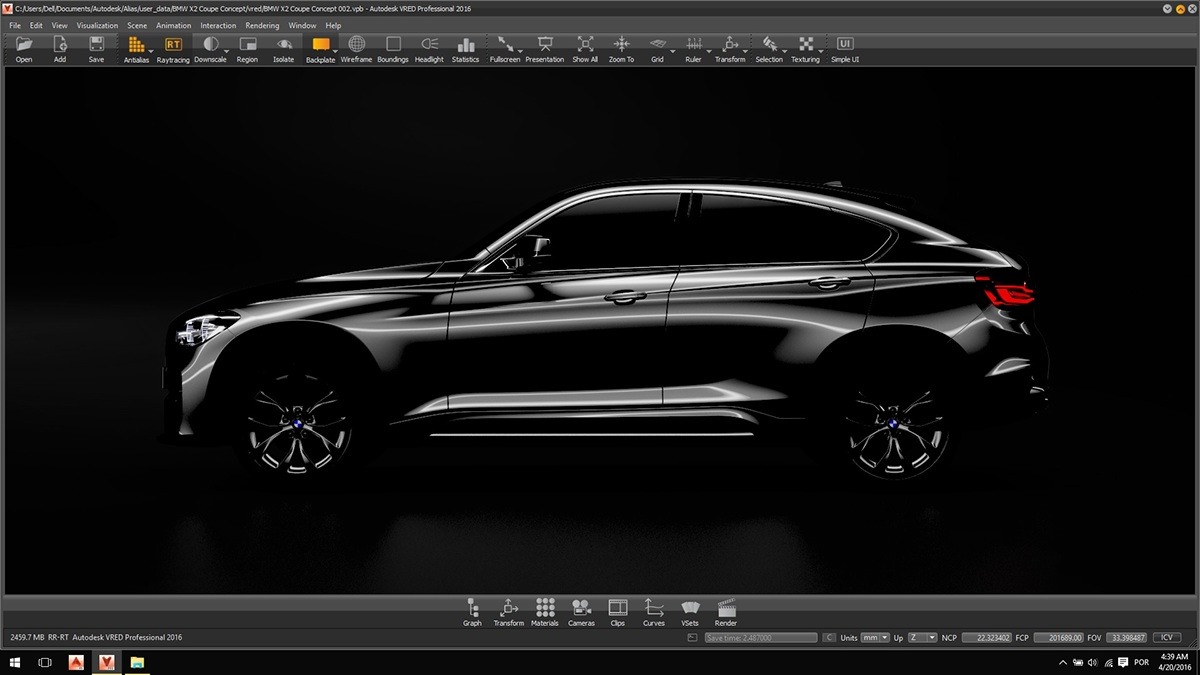Open the Materials editor
Image resolution: width=1200 pixels, height=675 pixels.
(x=545, y=610)
